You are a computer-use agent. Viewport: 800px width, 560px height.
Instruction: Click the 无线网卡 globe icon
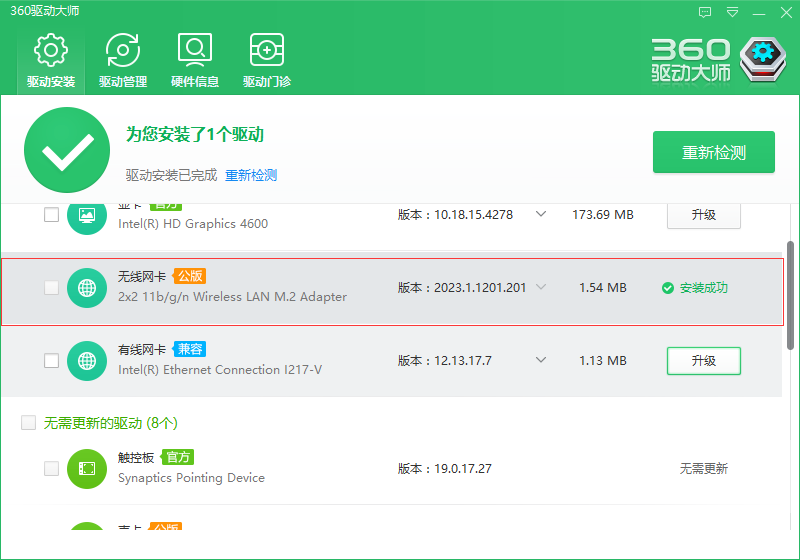[x=87, y=288]
